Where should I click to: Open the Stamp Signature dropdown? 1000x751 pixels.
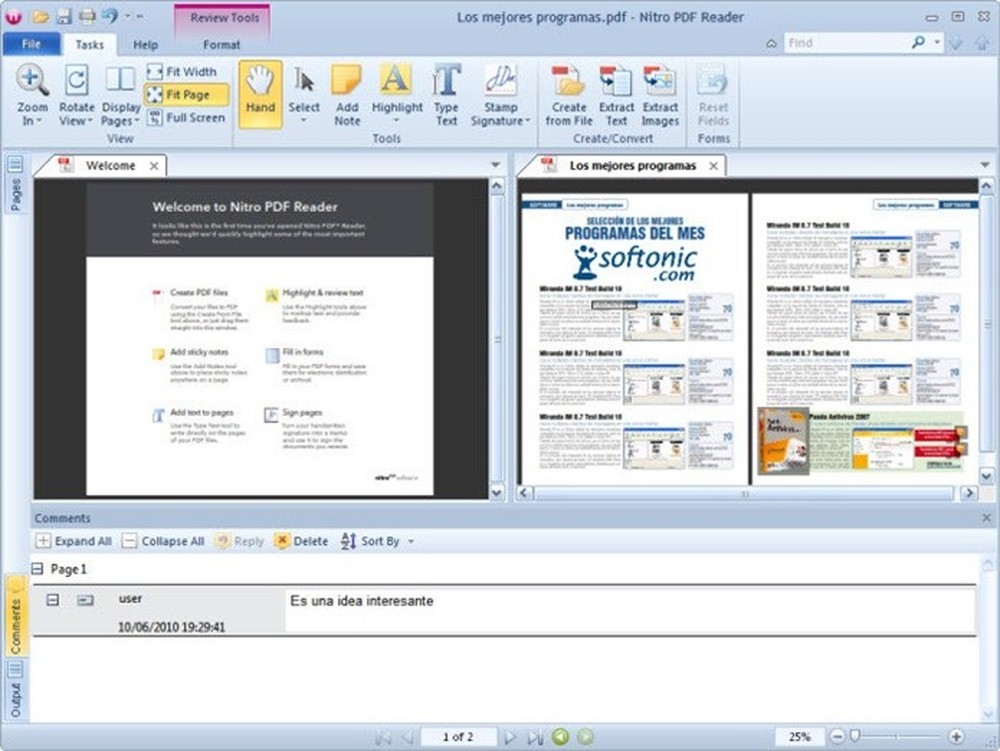click(x=498, y=95)
